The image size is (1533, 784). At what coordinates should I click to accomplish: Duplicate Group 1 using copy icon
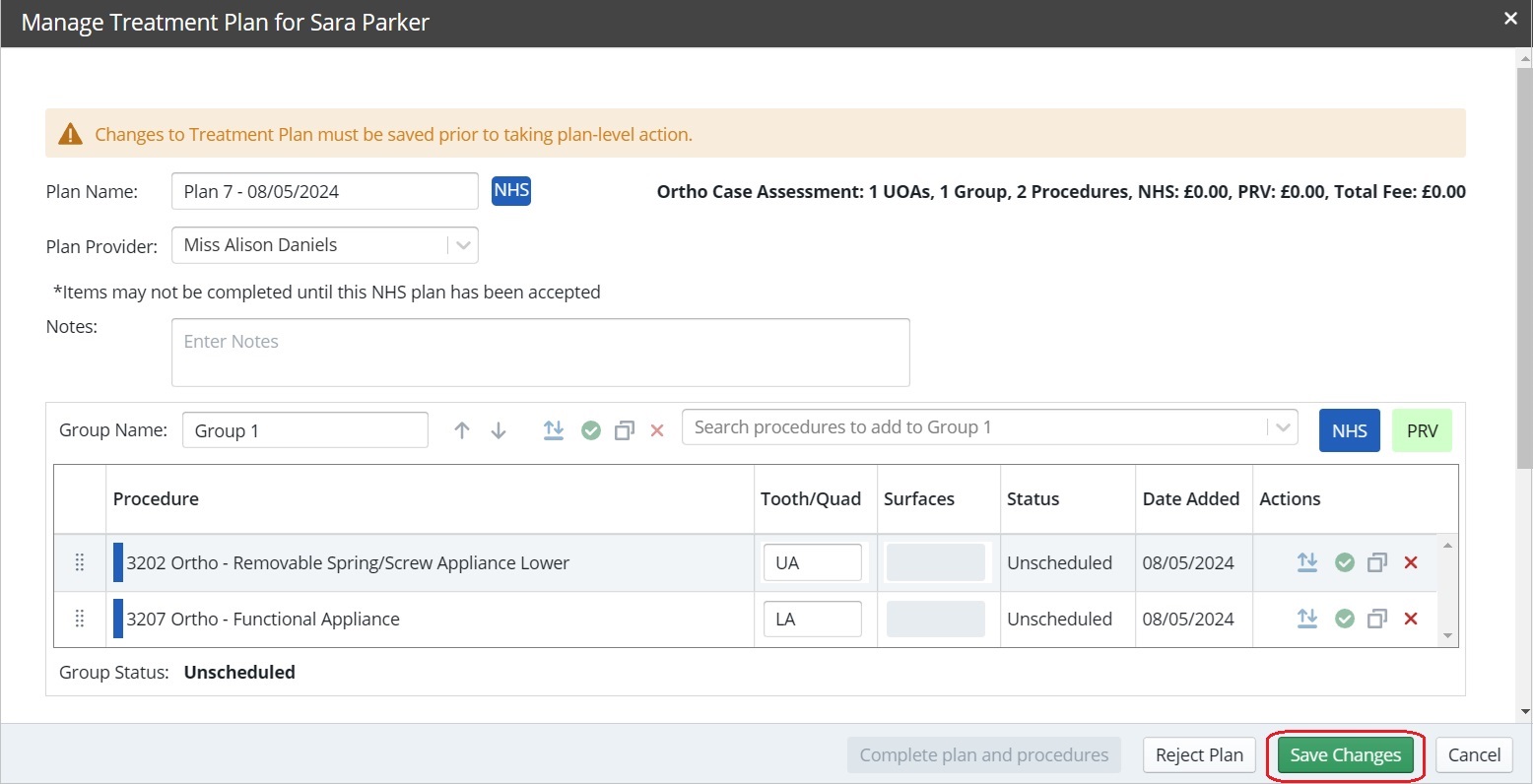pyautogui.click(x=624, y=430)
